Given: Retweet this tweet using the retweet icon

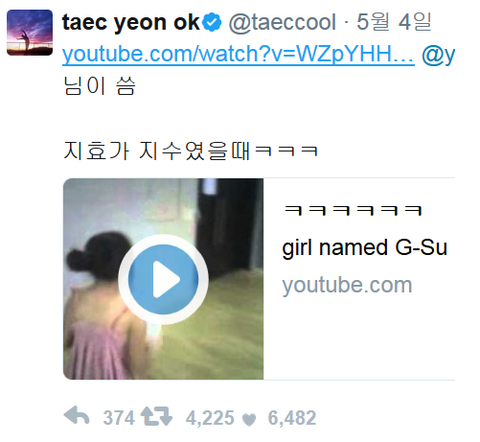Looking at the screenshot, I should coord(156,416).
